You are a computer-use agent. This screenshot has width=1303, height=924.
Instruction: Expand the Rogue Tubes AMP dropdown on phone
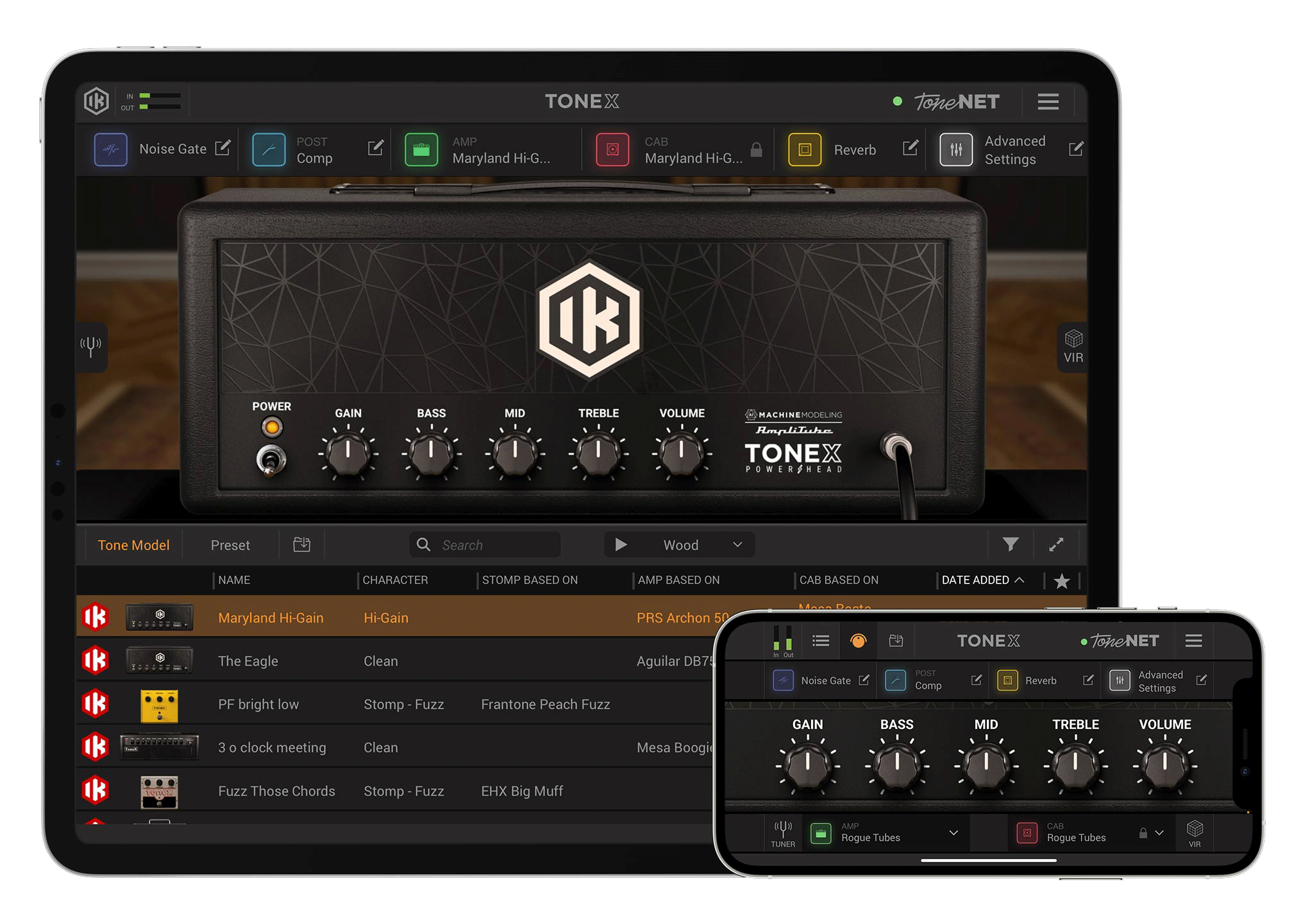[x=954, y=832]
